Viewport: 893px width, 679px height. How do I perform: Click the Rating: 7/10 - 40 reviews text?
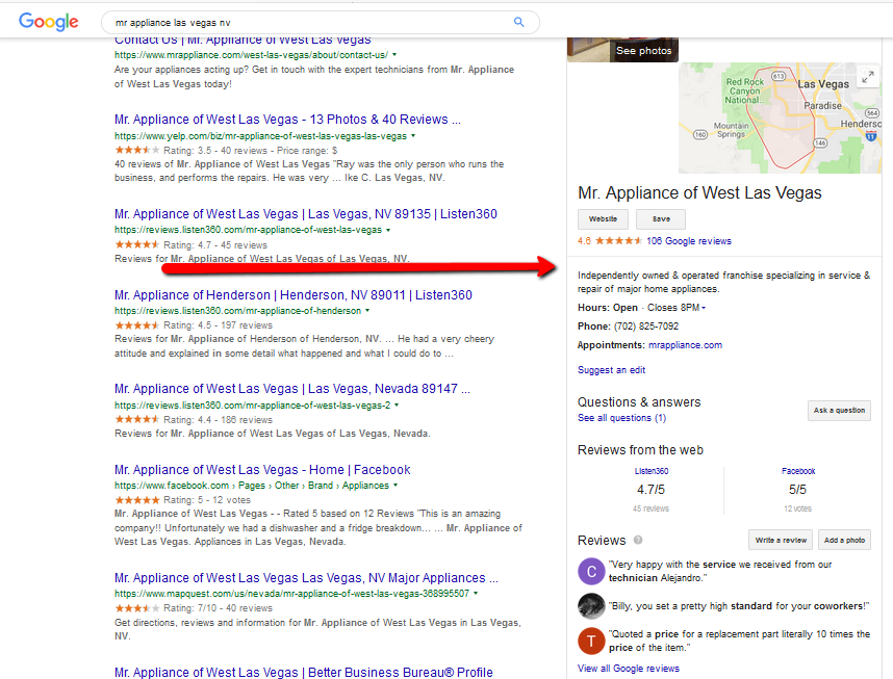click(218, 608)
